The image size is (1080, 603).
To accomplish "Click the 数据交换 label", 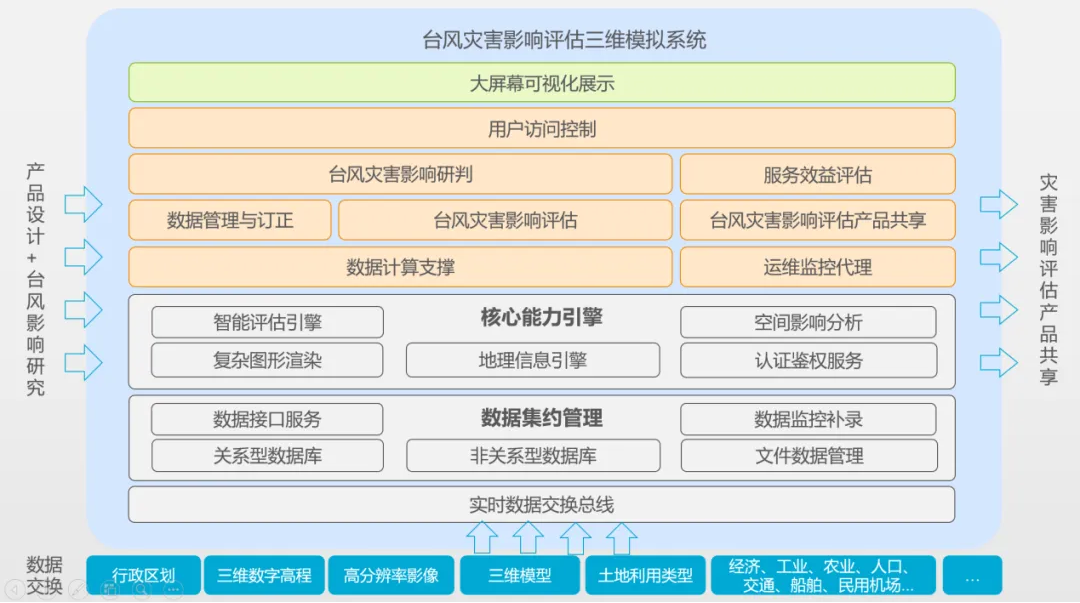I will coord(44,575).
